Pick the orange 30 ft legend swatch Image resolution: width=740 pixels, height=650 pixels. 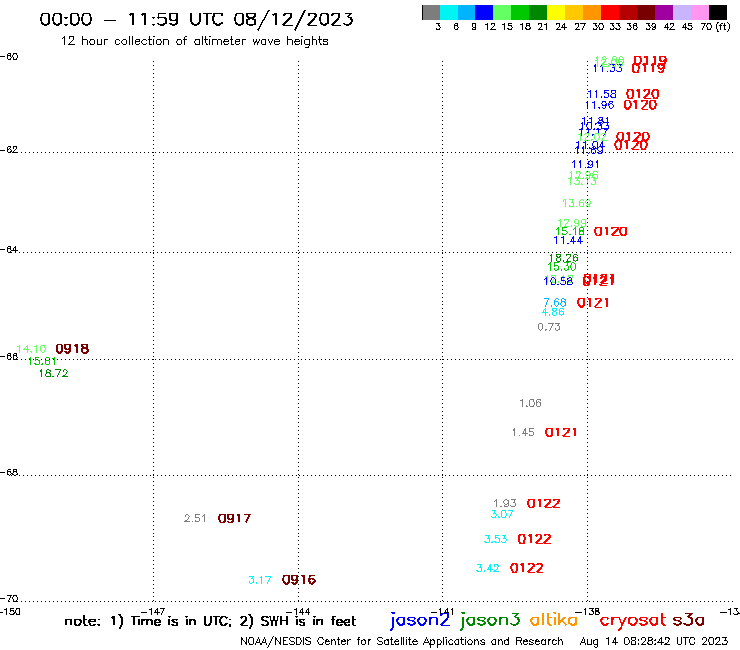click(592, 12)
